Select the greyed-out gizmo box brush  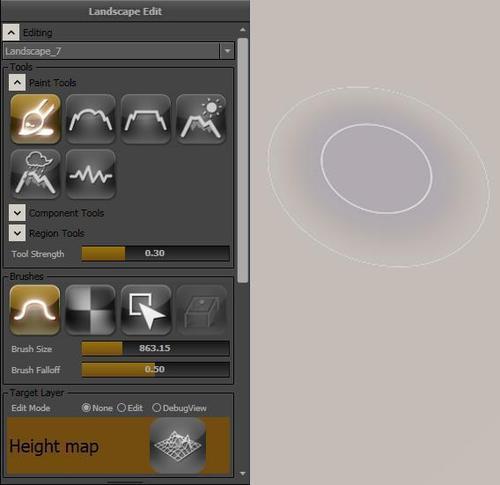(x=201, y=310)
